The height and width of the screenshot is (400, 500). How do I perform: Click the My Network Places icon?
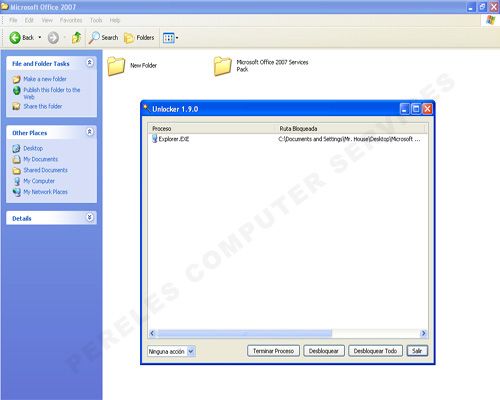pos(16,192)
